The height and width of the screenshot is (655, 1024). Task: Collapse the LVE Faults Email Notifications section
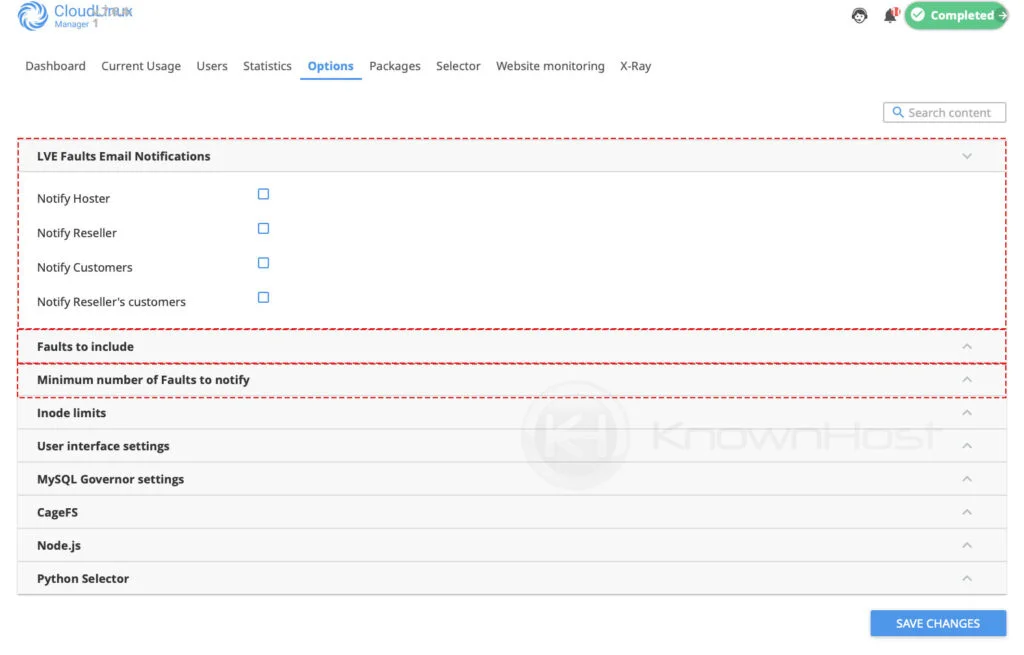click(x=966, y=156)
